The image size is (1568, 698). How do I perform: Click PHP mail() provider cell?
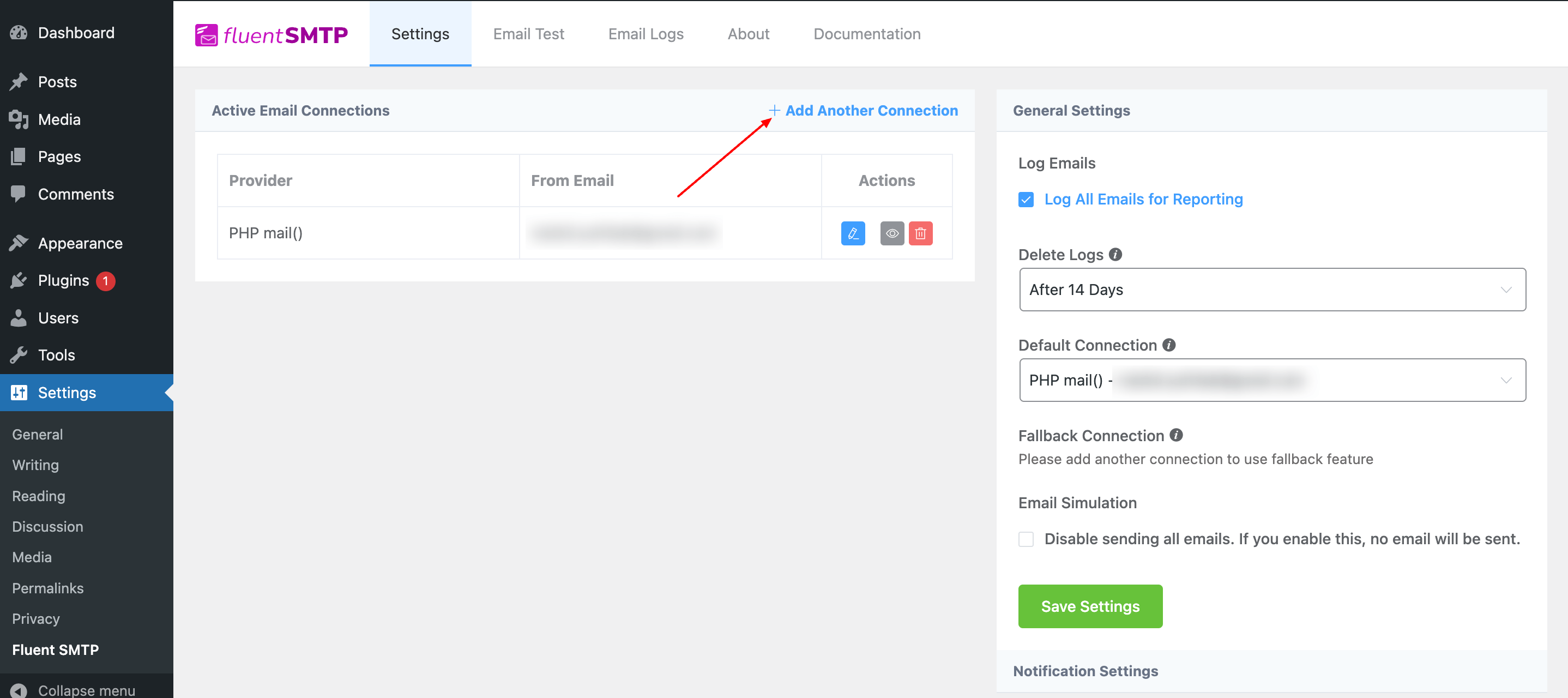click(368, 233)
